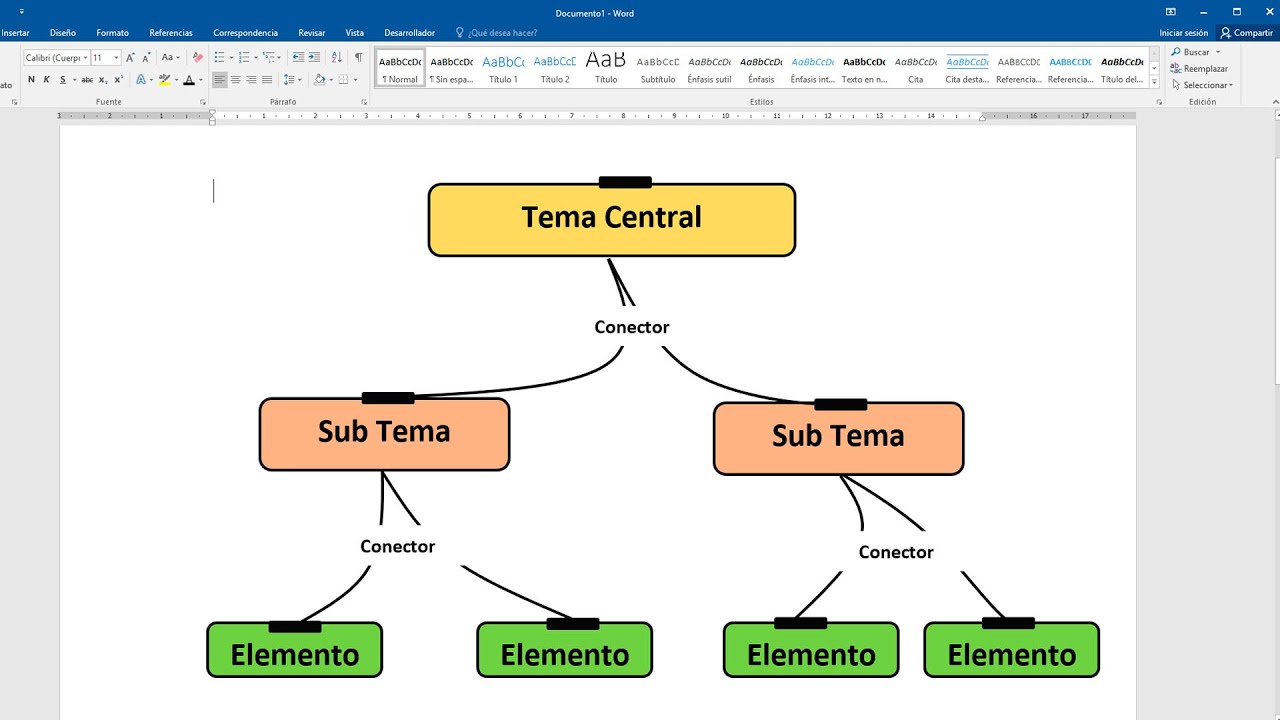Expand underline style dropdown arrow

tap(75, 80)
